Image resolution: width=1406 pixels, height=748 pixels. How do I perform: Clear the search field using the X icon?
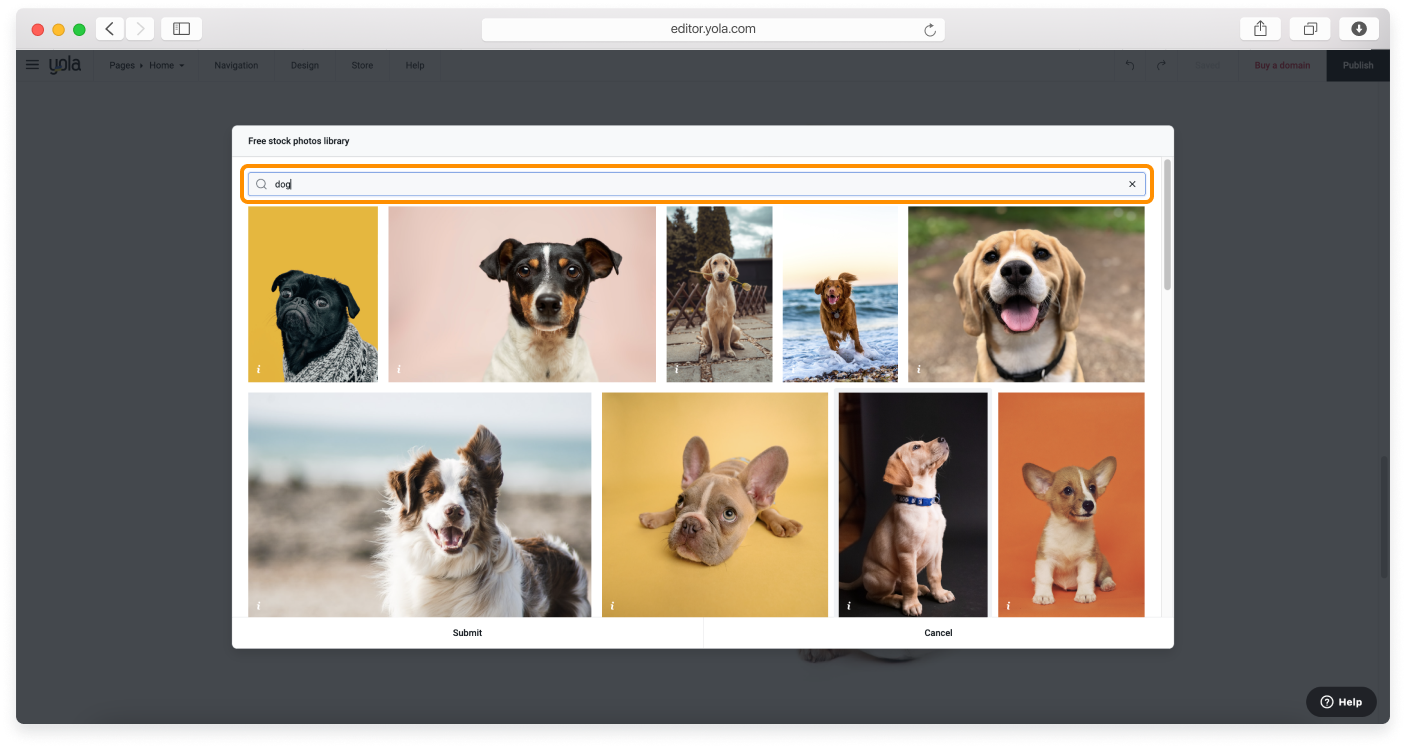point(1131,184)
